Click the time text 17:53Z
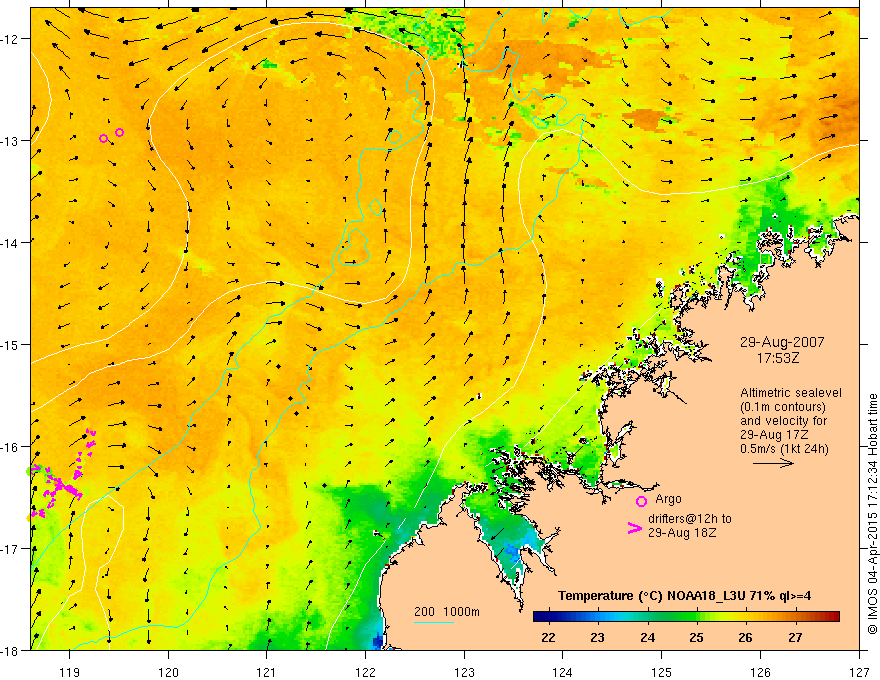 click(x=778, y=358)
